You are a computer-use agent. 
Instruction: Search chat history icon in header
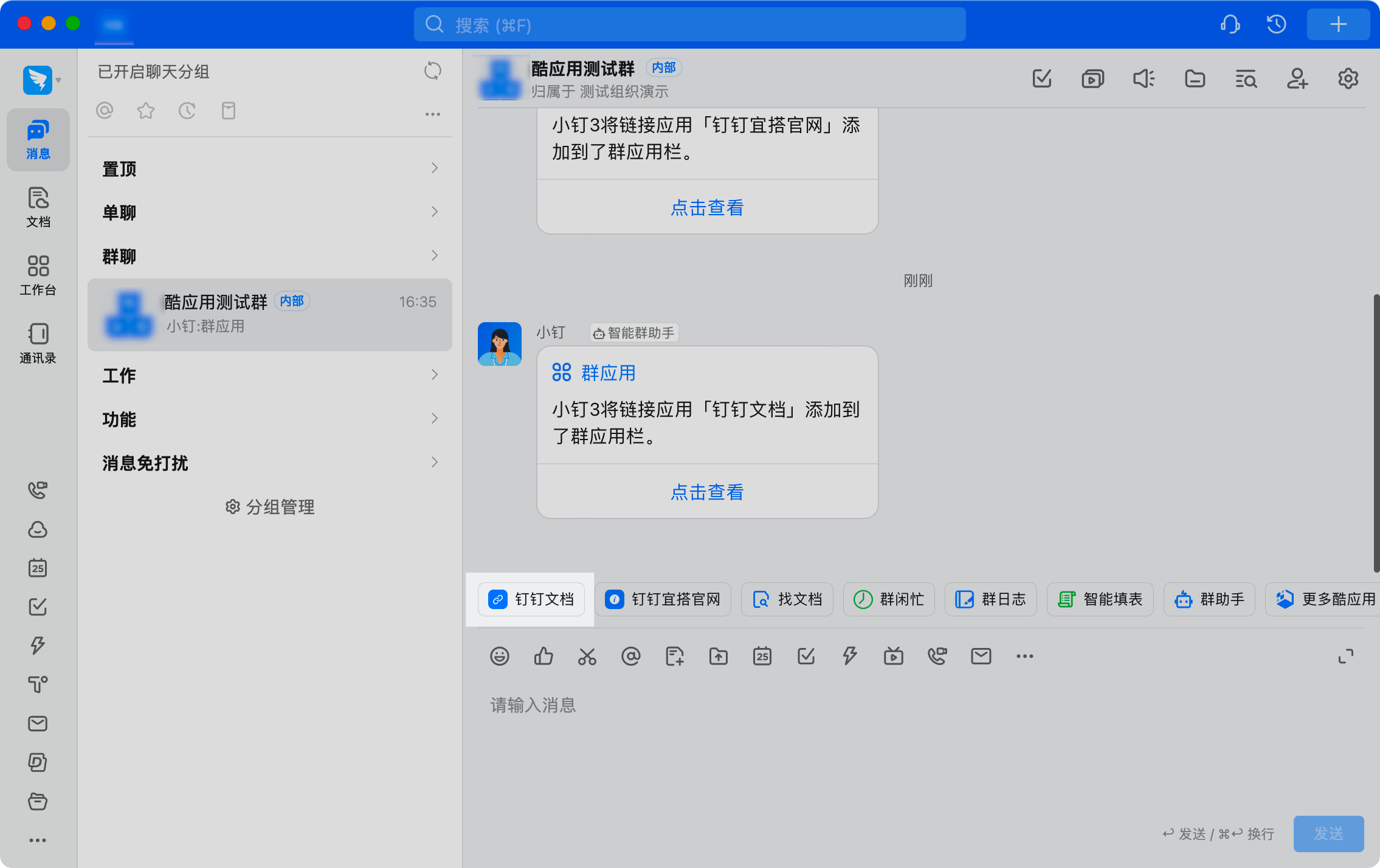coord(1246,78)
